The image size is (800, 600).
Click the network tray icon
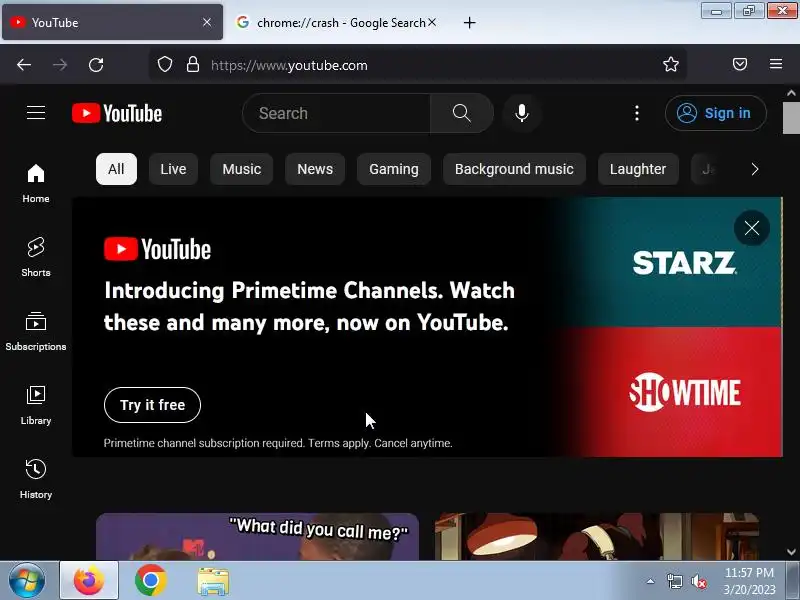674,581
